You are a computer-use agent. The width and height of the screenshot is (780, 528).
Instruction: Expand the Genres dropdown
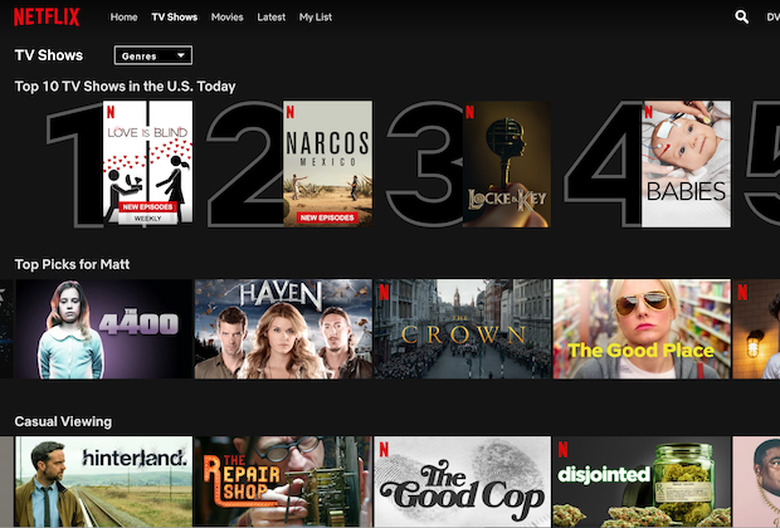point(153,56)
